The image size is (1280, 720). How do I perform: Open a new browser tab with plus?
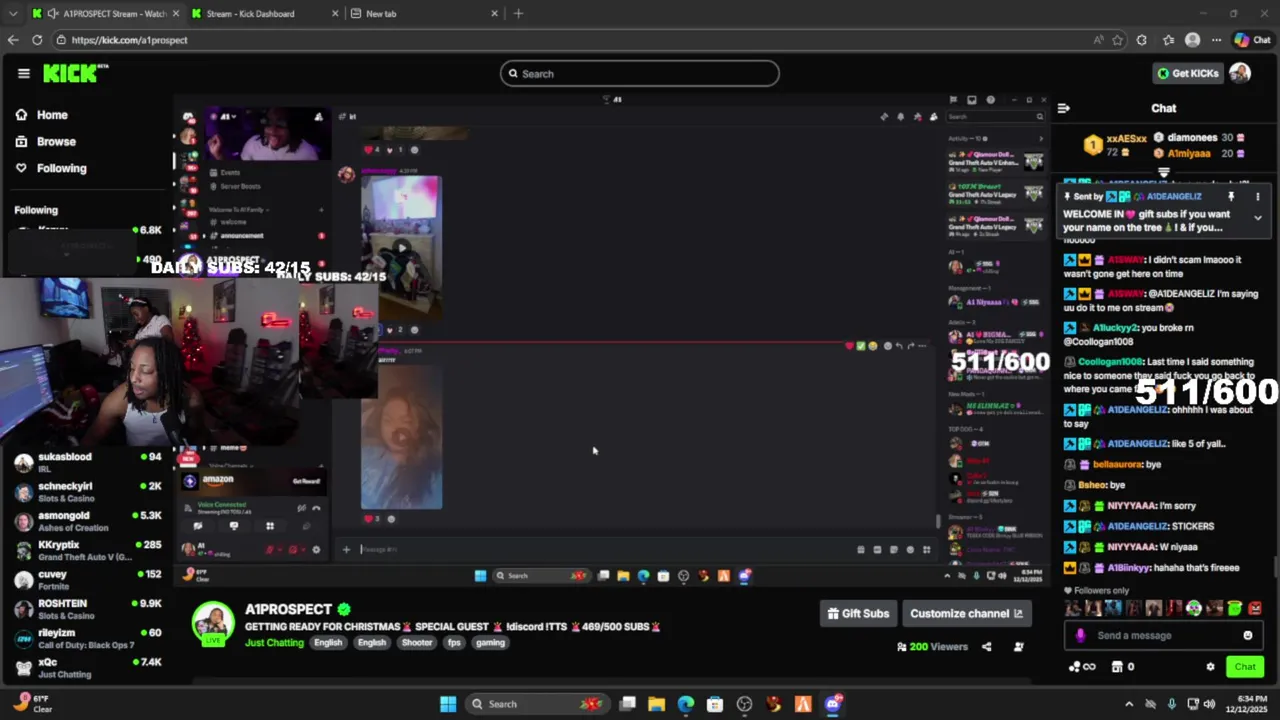tap(518, 13)
